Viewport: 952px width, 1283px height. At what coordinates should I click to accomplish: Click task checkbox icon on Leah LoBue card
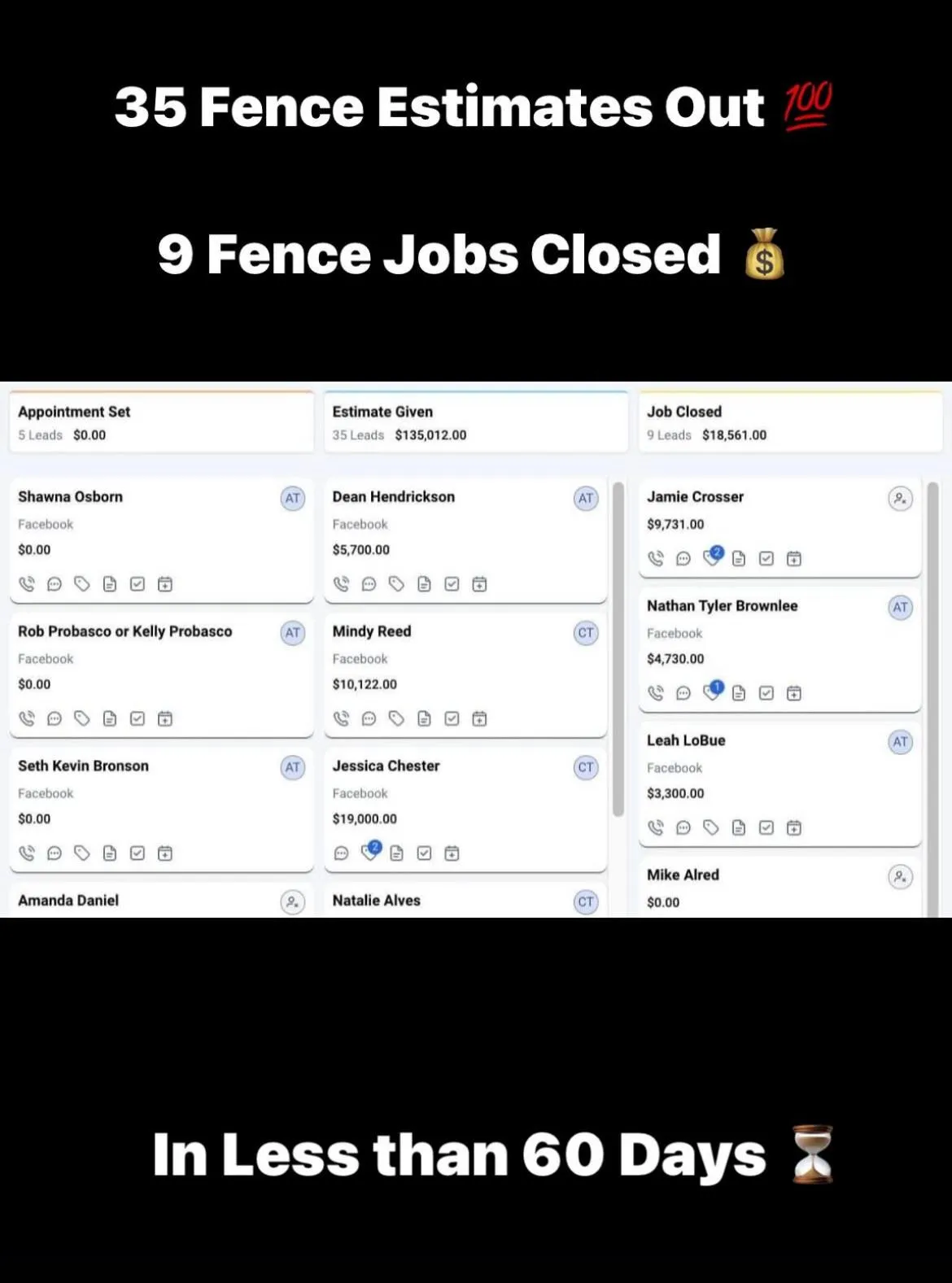tap(766, 827)
